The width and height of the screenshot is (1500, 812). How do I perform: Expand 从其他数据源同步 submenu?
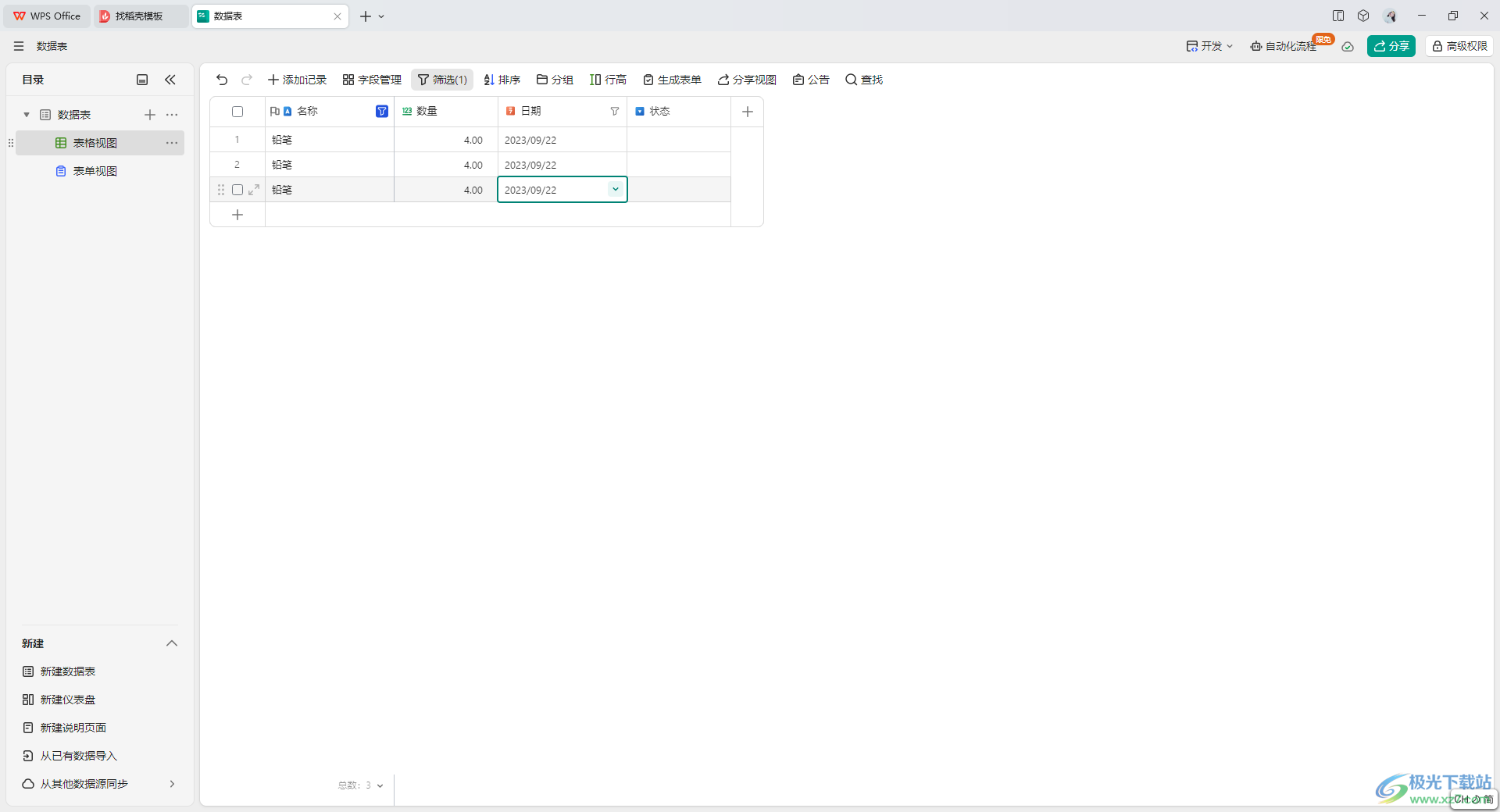pos(172,784)
